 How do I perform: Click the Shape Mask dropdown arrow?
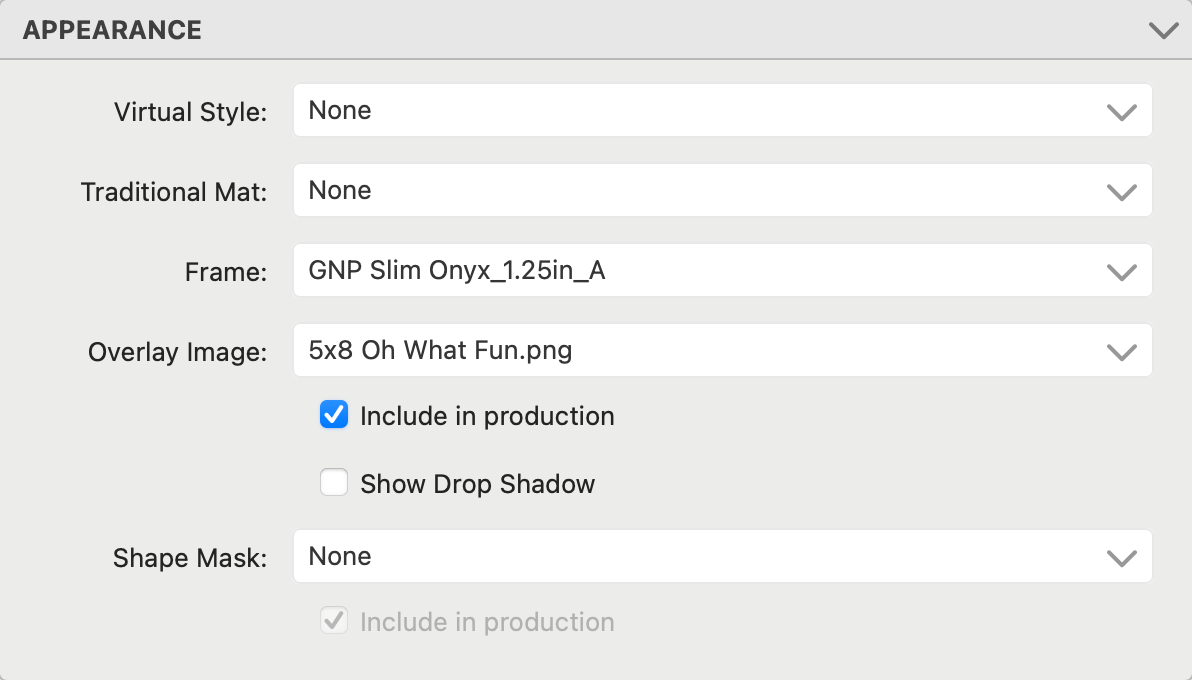pos(1122,557)
